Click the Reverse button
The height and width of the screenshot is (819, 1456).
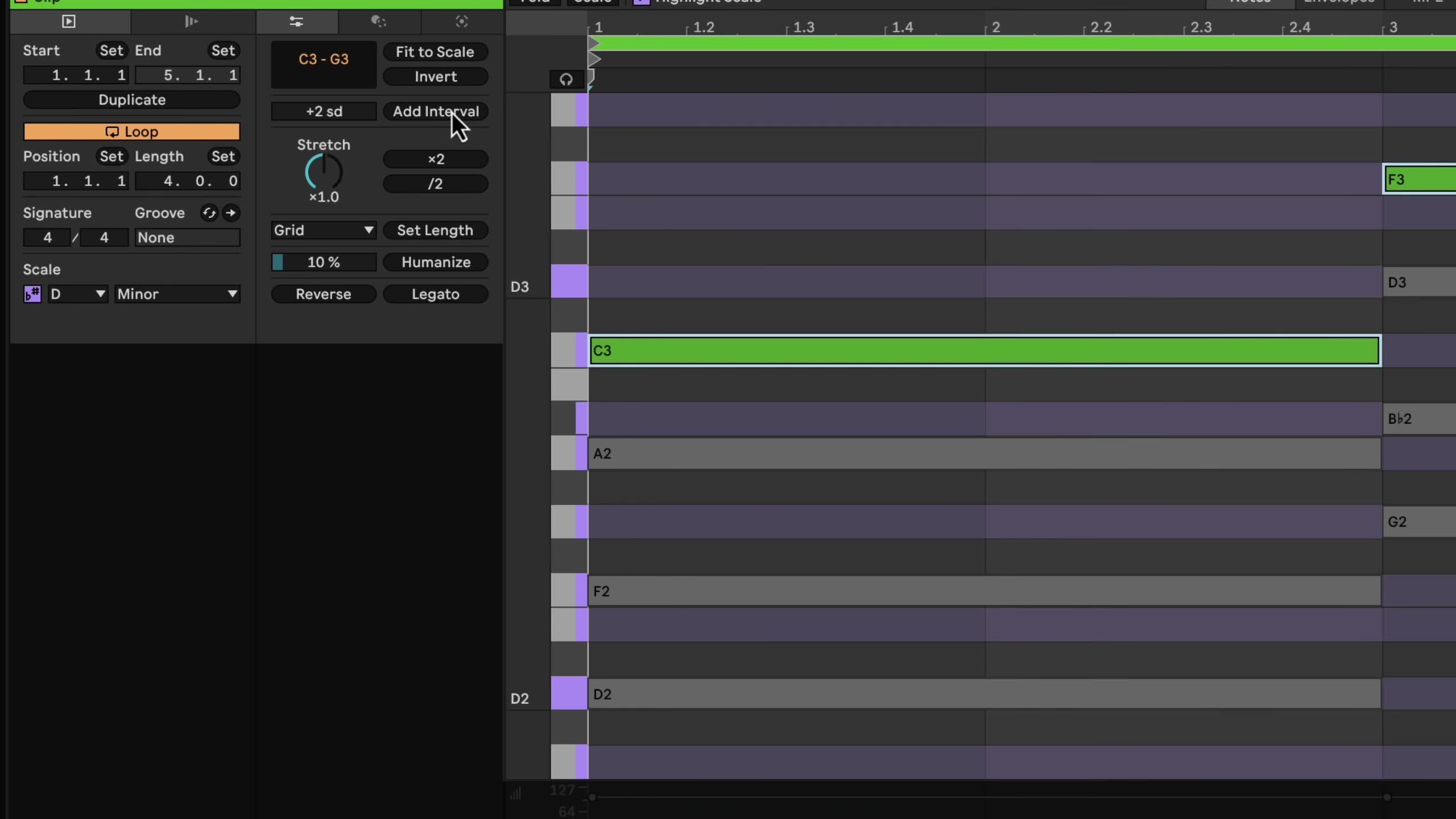324,294
